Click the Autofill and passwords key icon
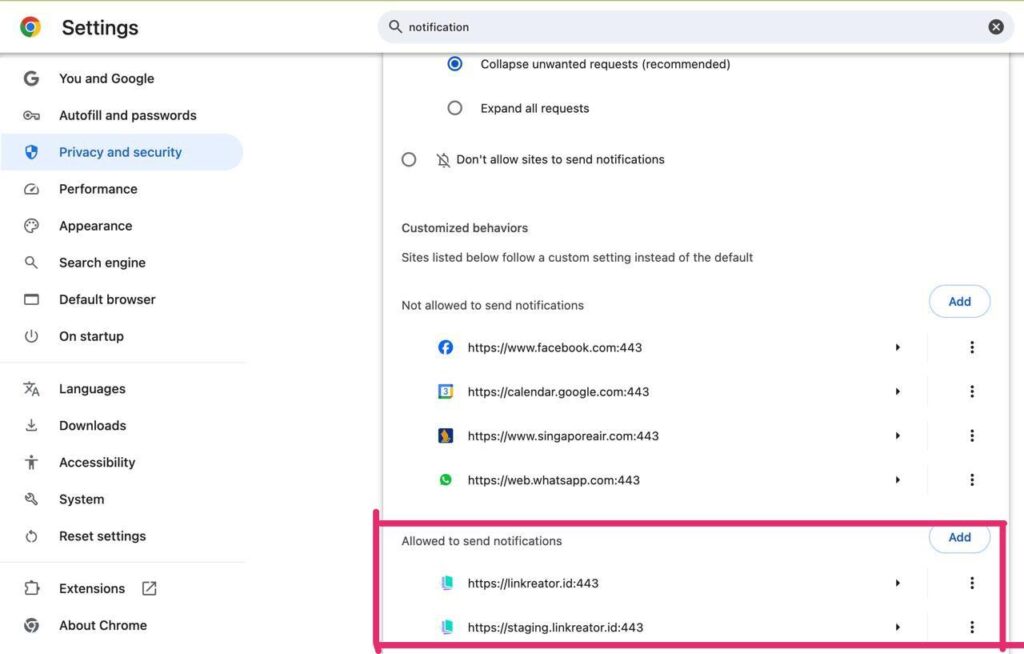 tap(31, 116)
